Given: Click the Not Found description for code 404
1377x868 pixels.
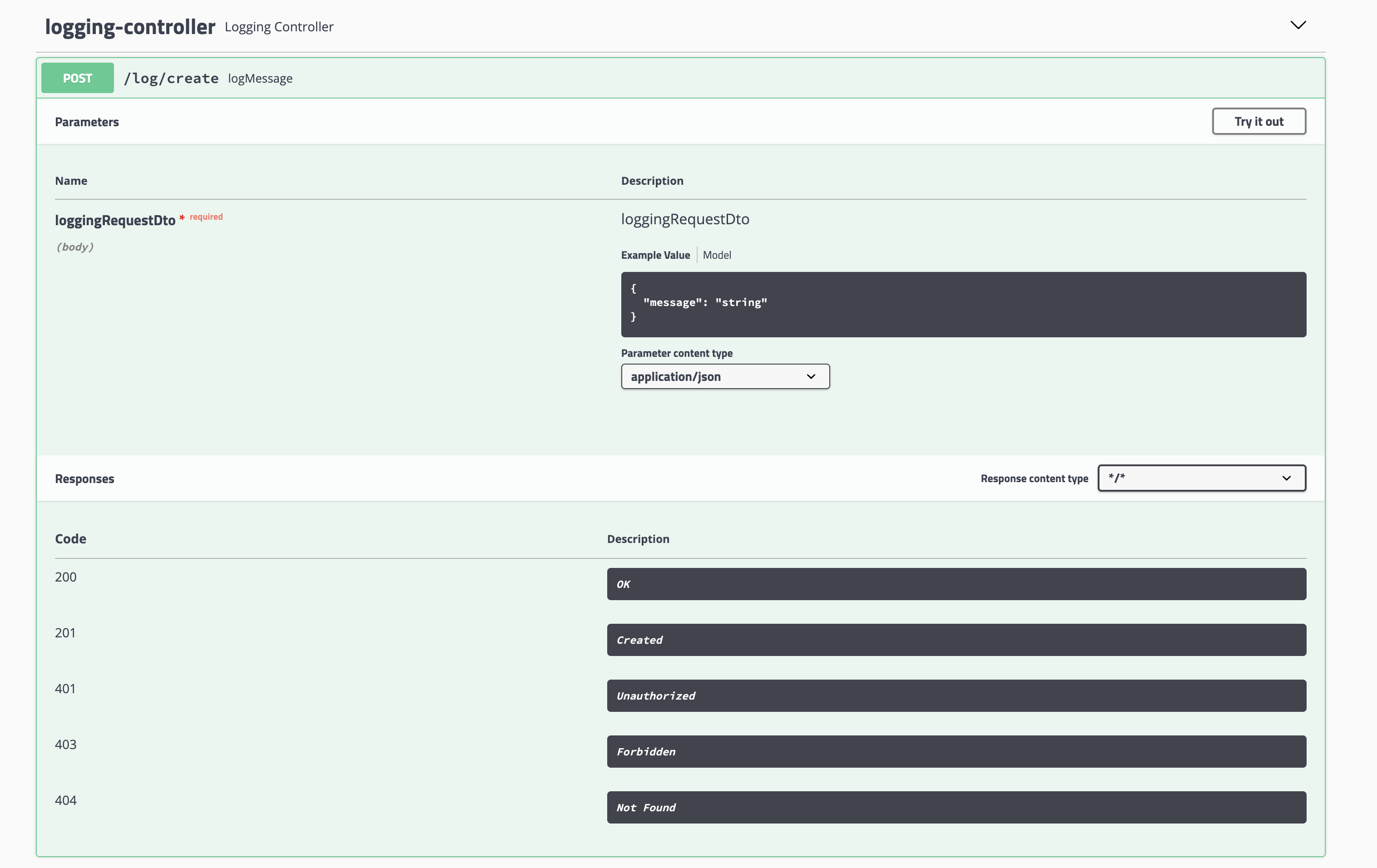Looking at the screenshot, I should 956,808.
